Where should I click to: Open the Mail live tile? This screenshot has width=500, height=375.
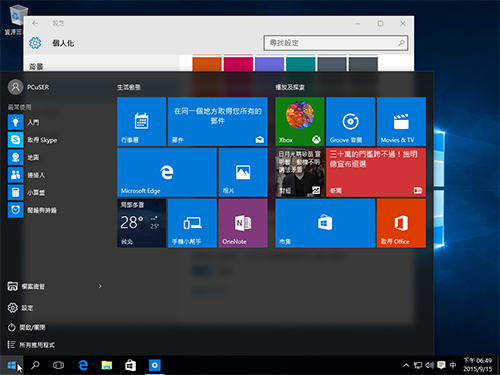pos(218,121)
